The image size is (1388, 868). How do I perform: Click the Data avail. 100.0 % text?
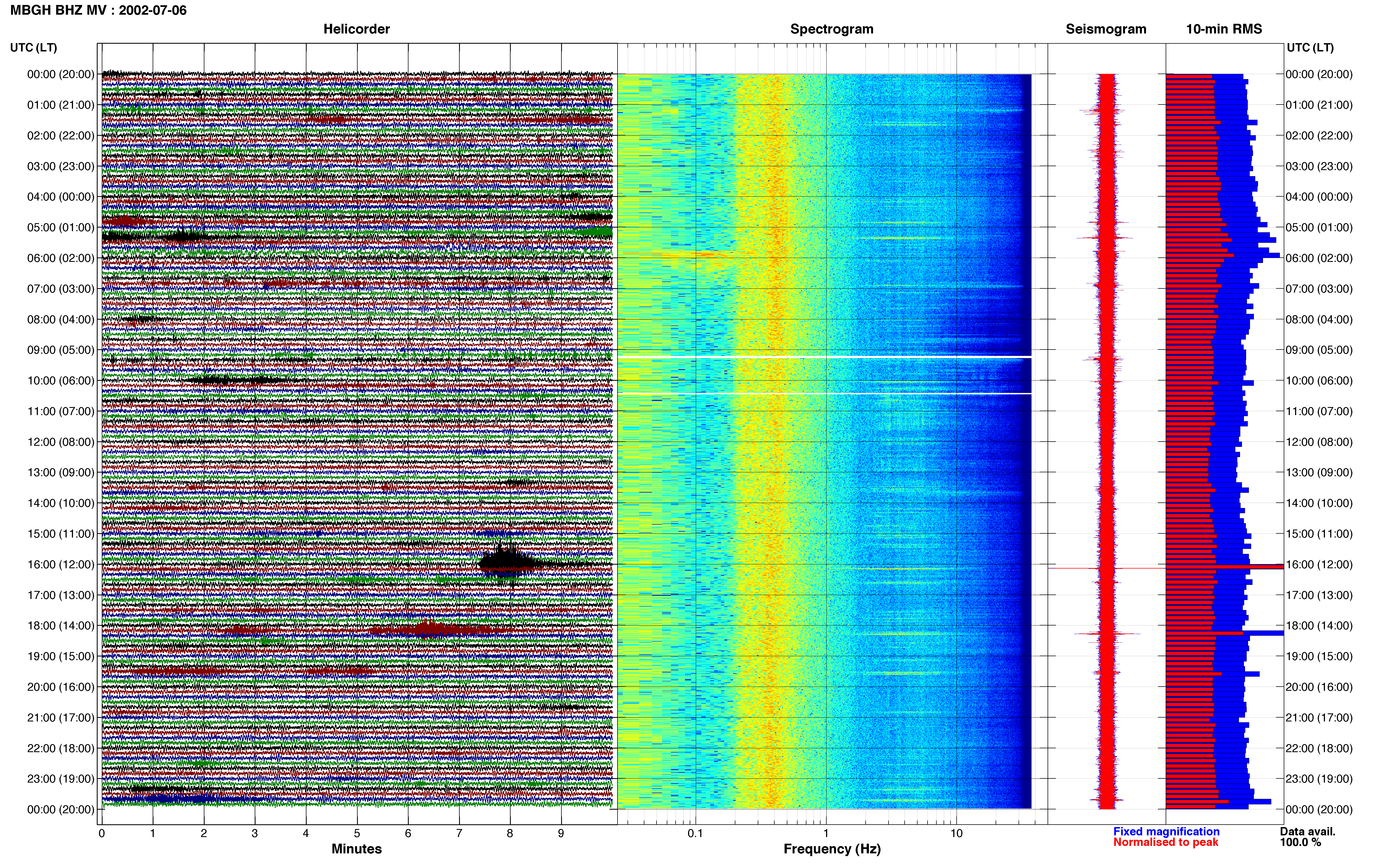pos(1307,837)
